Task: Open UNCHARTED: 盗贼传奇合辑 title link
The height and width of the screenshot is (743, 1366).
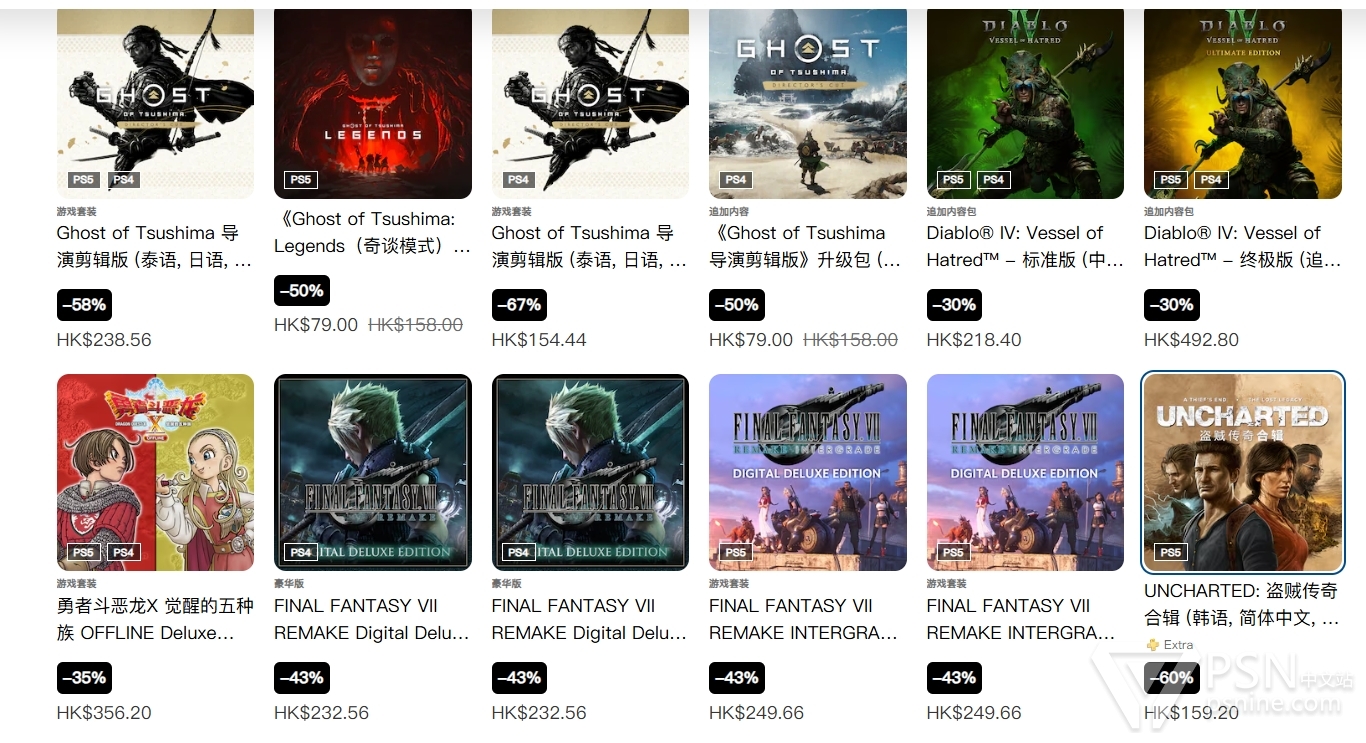Action: [1242, 605]
